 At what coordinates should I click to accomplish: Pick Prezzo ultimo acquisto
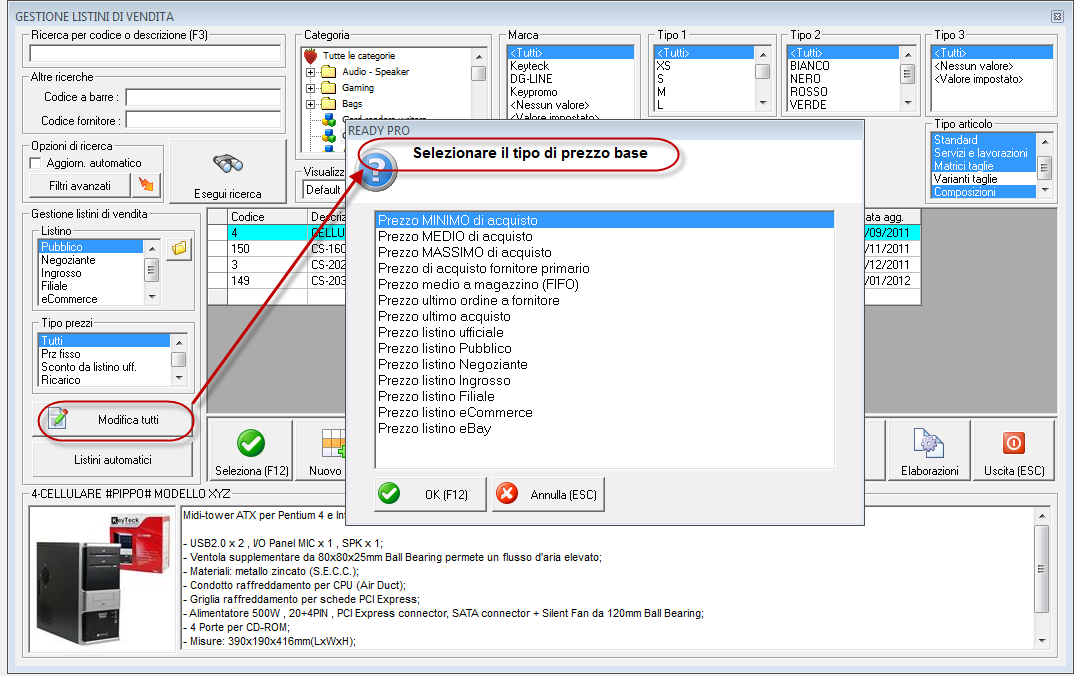pyautogui.click(x=605, y=316)
